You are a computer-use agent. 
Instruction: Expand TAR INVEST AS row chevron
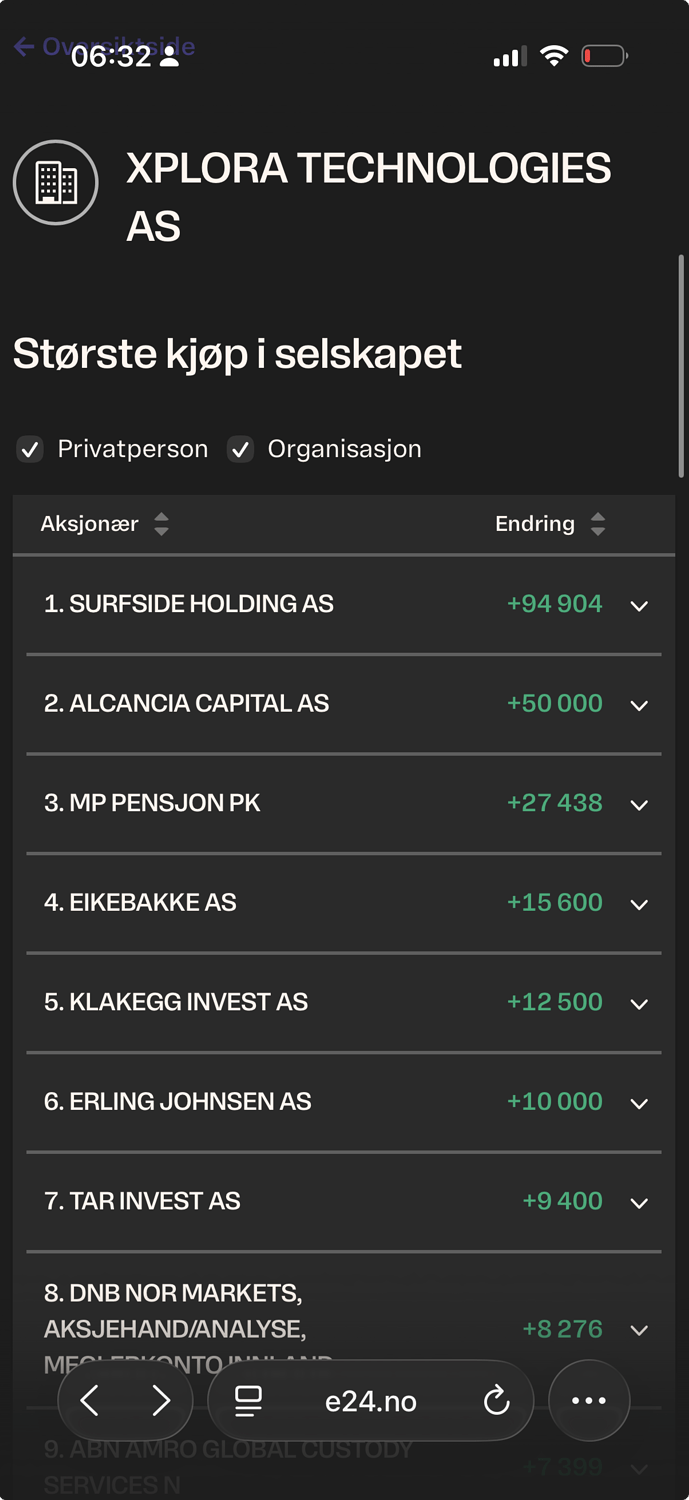[x=640, y=1203]
